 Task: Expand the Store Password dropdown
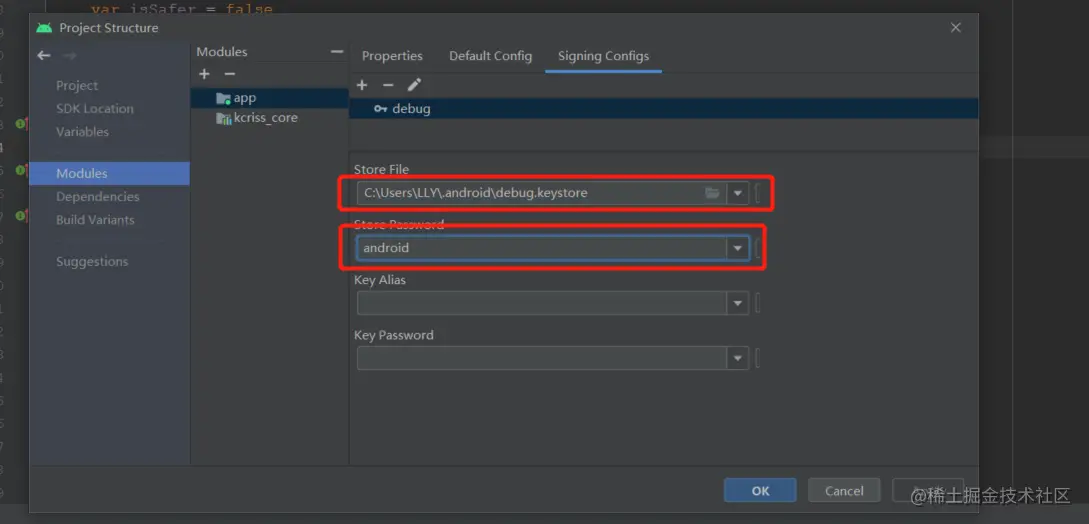pyautogui.click(x=738, y=248)
